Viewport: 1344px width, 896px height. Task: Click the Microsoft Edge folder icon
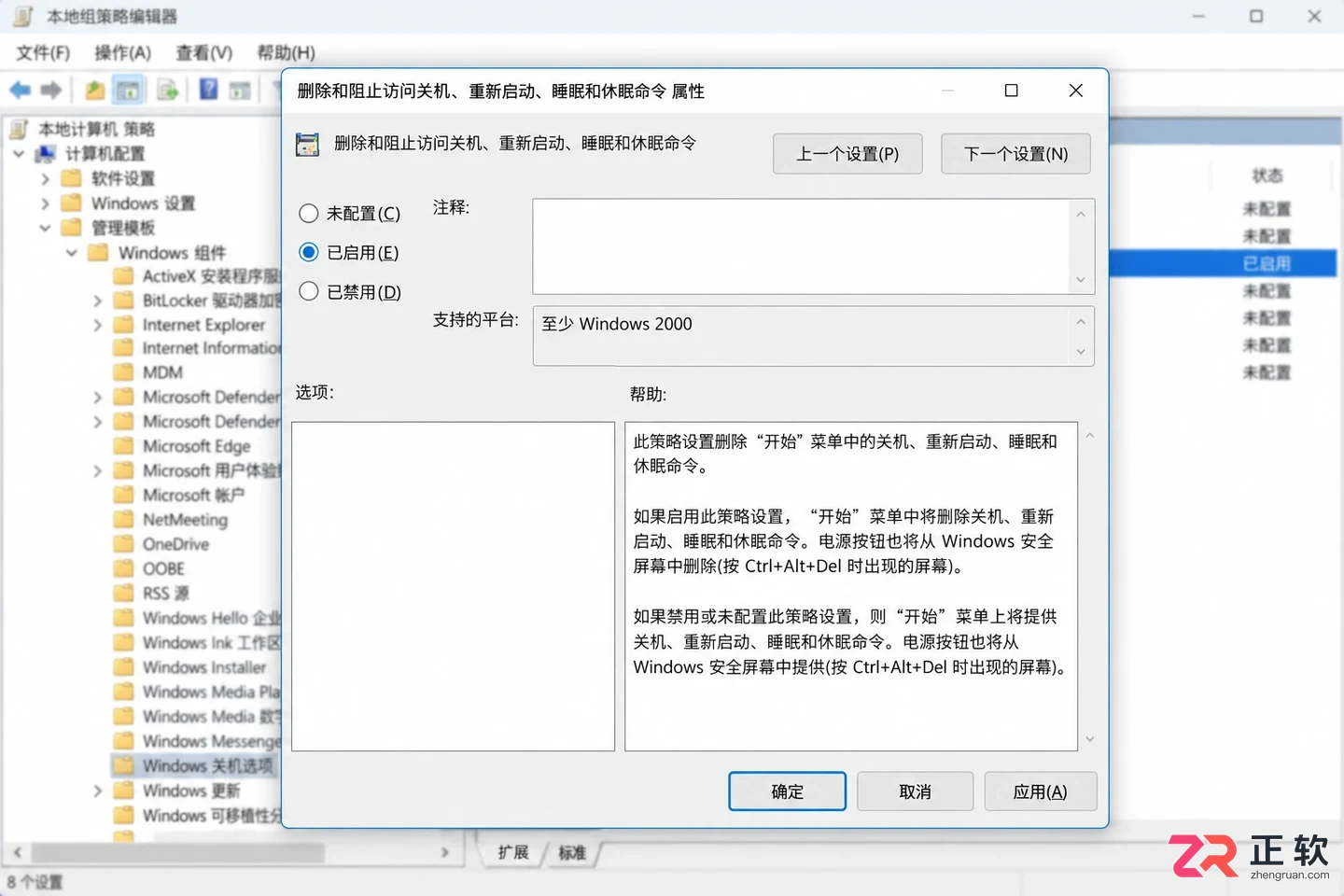(123, 446)
